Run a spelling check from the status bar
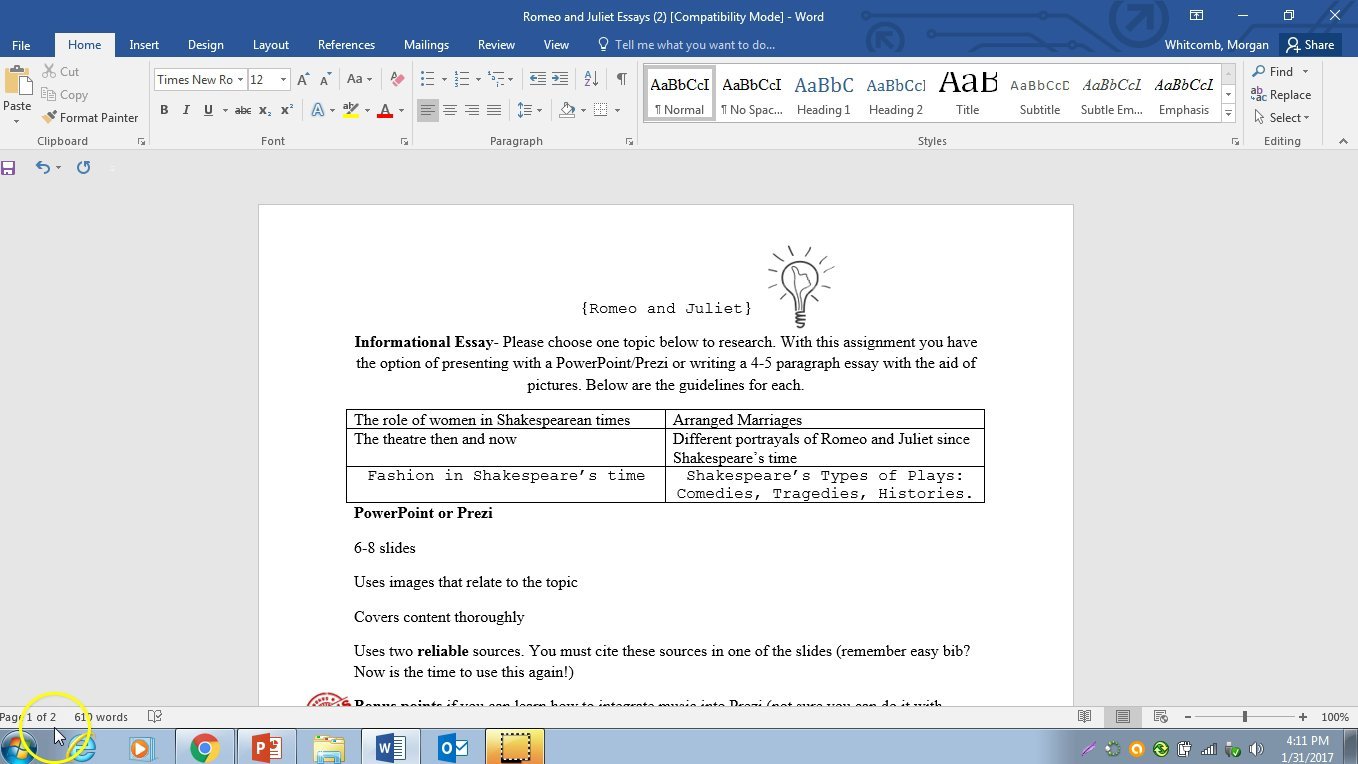 pyautogui.click(x=154, y=716)
